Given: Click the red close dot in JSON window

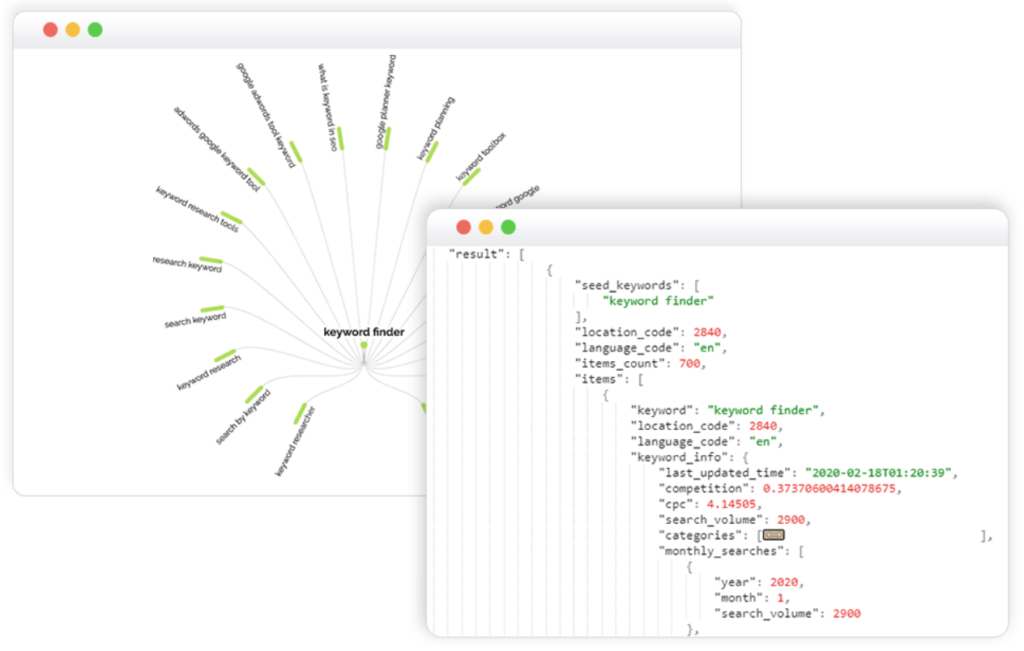Looking at the screenshot, I should click(x=464, y=227).
